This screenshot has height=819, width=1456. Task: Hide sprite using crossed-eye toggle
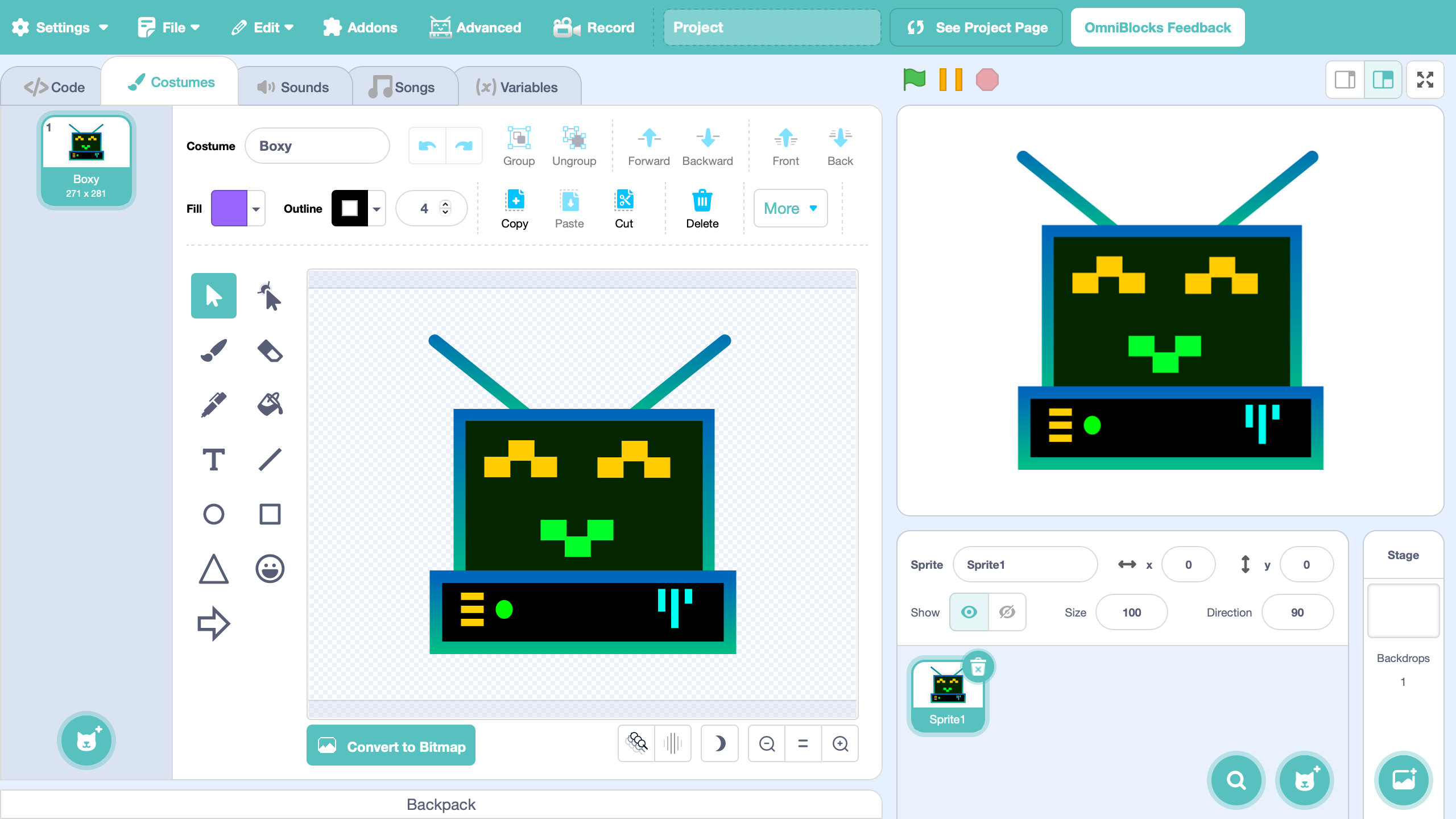(1007, 612)
